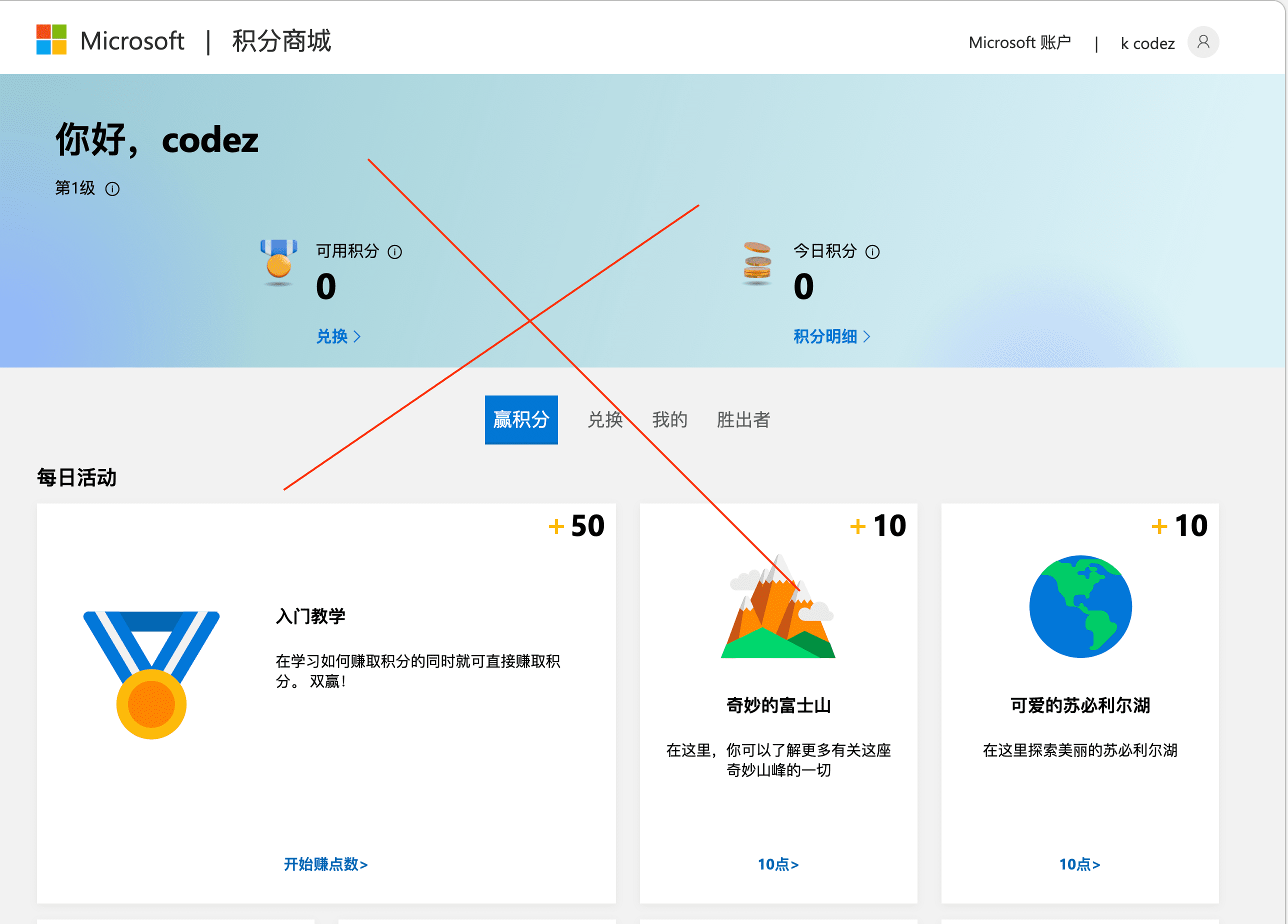This screenshot has width=1288, height=924.
Task: Open the 胜出者 tab
Action: (743, 419)
